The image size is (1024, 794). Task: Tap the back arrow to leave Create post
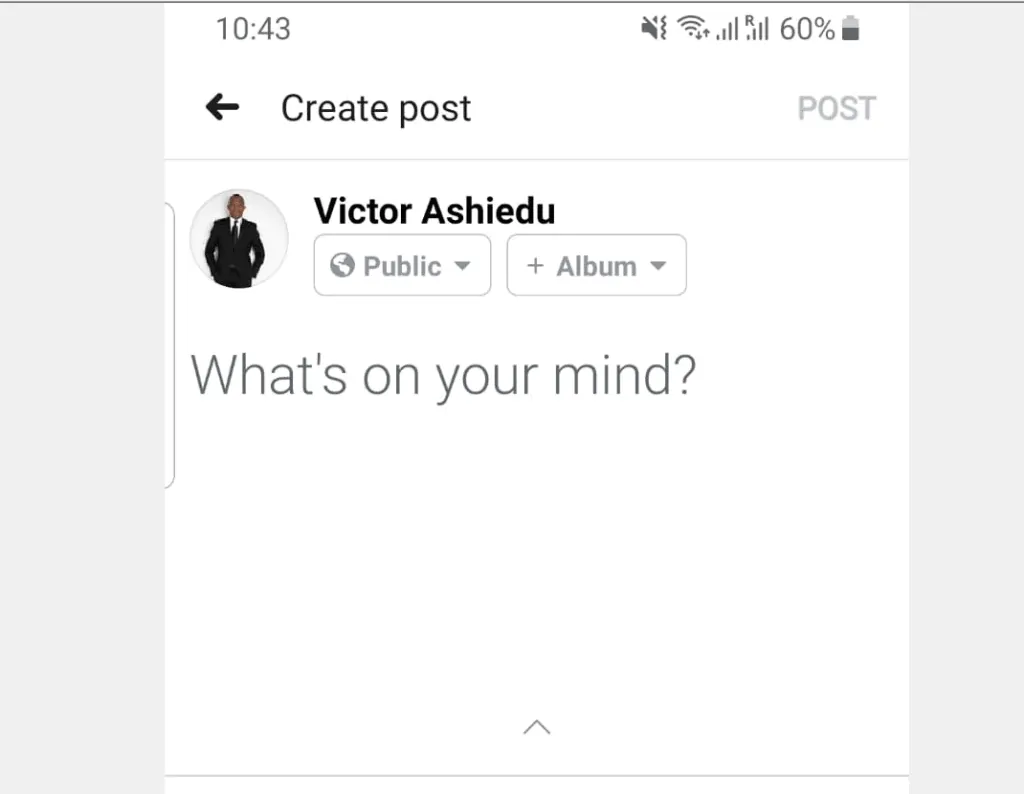pyautogui.click(x=222, y=107)
